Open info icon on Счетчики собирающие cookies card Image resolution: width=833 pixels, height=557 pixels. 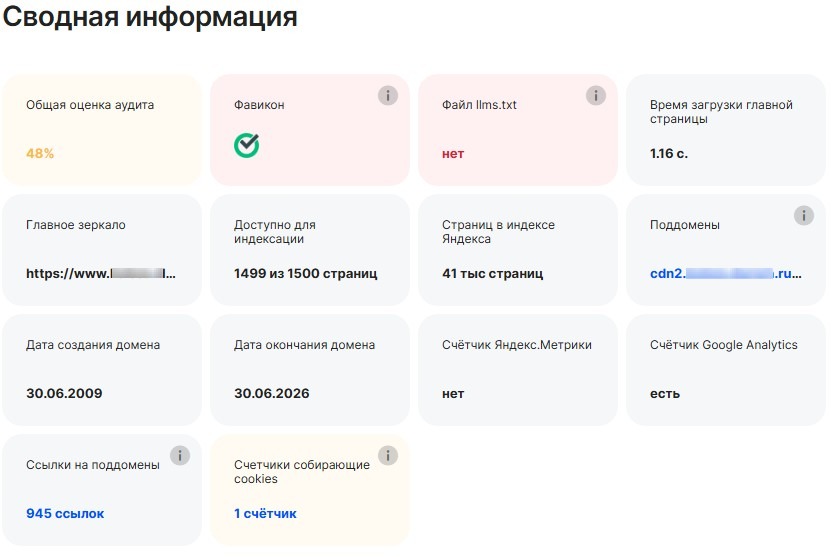[388, 456]
